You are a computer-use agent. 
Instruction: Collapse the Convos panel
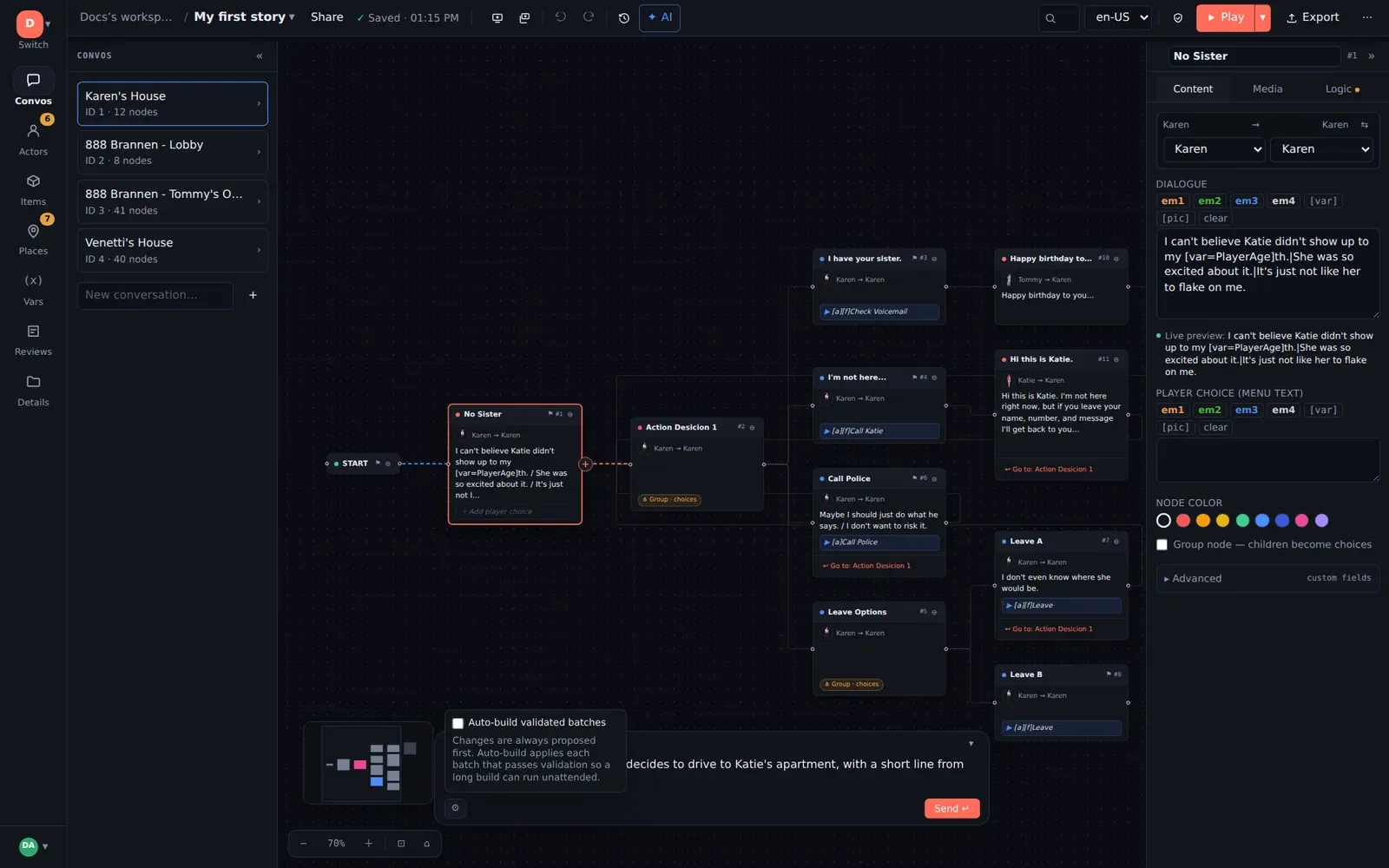260,56
